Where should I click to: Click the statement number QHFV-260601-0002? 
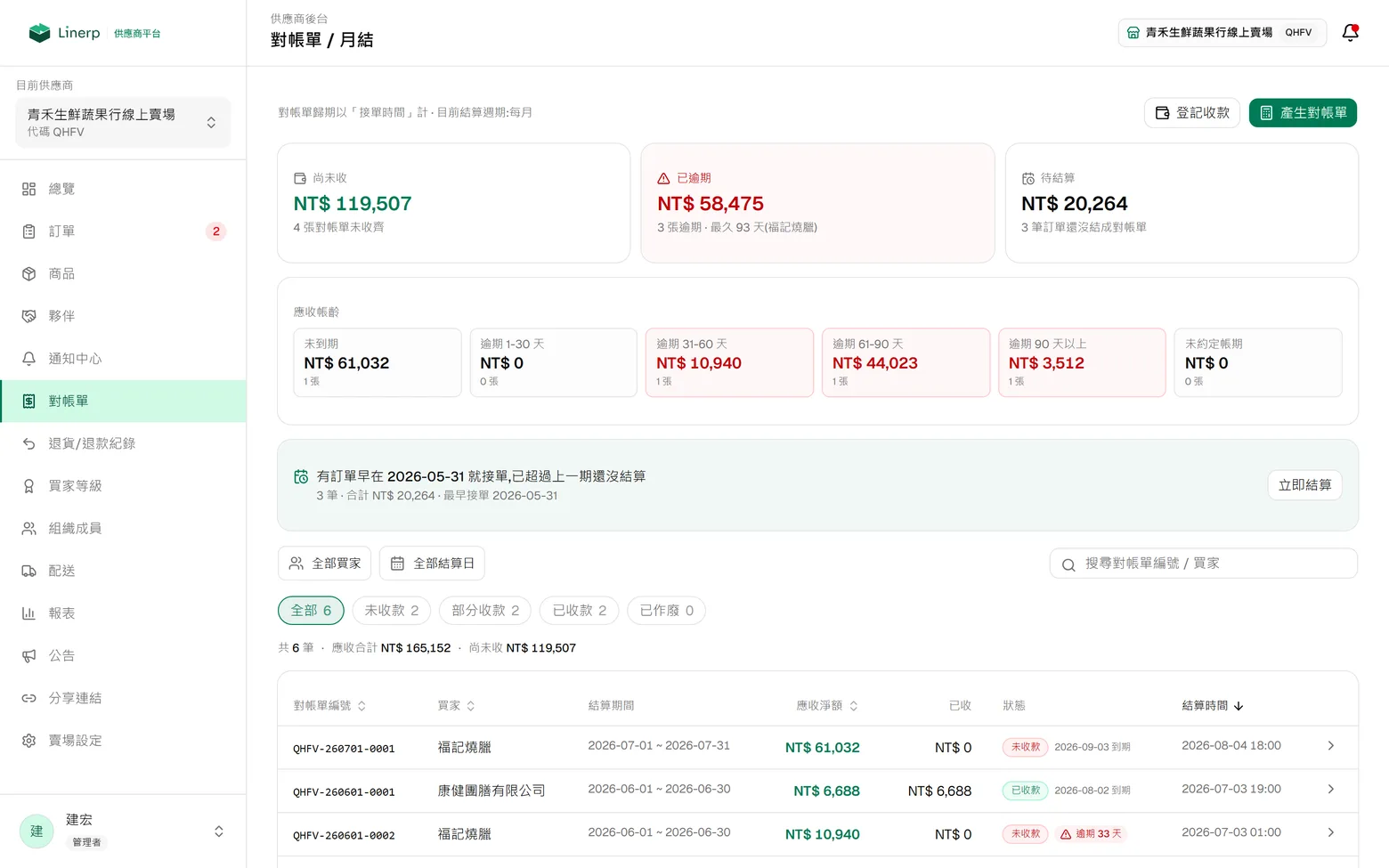344,835
